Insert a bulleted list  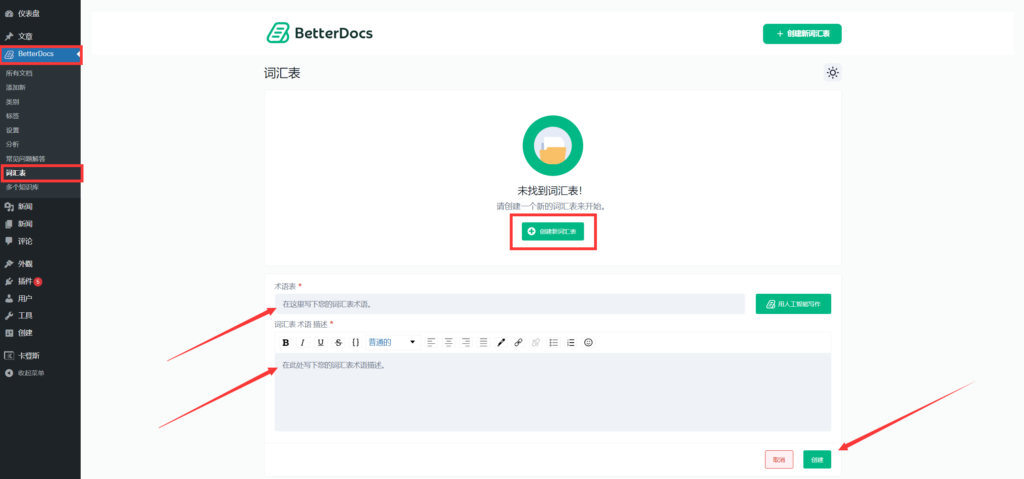[554, 342]
